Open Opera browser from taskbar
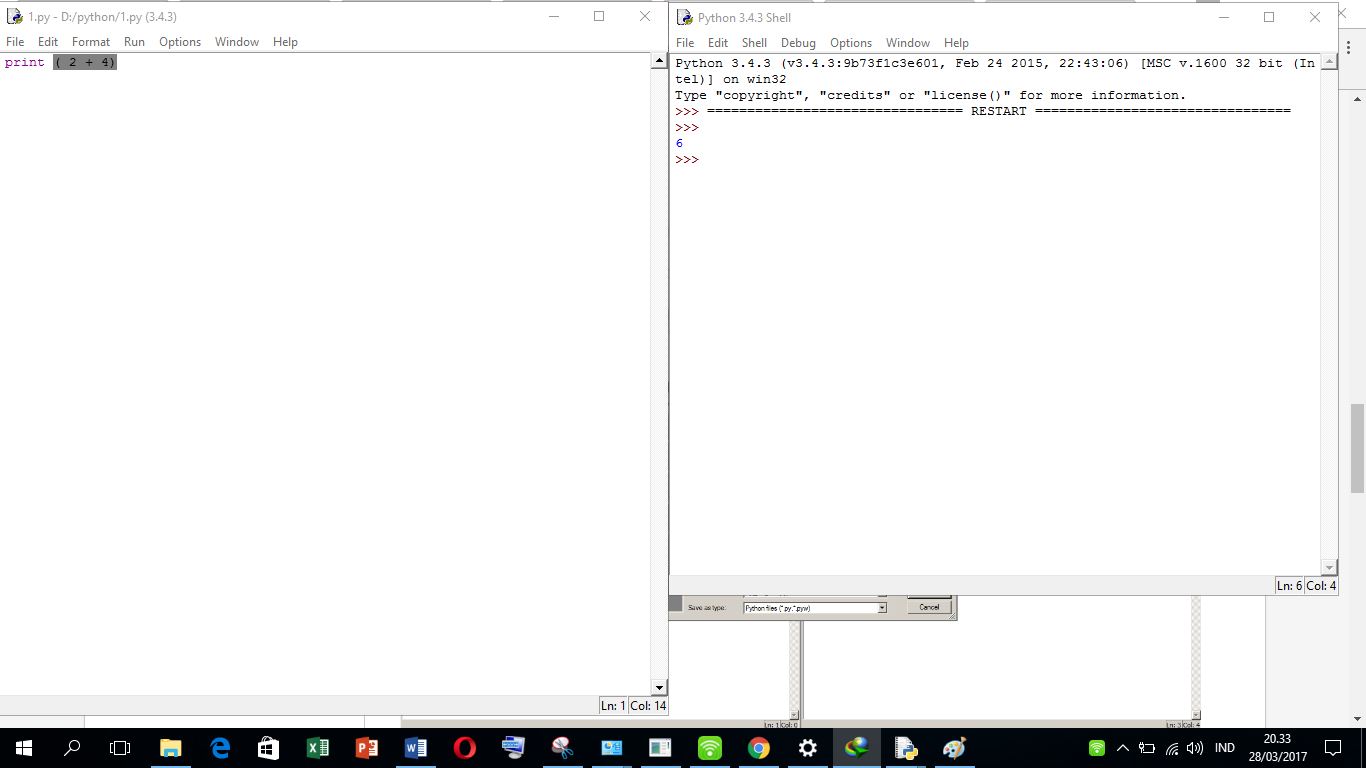The image size is (1366, 768). coord(465,748)
